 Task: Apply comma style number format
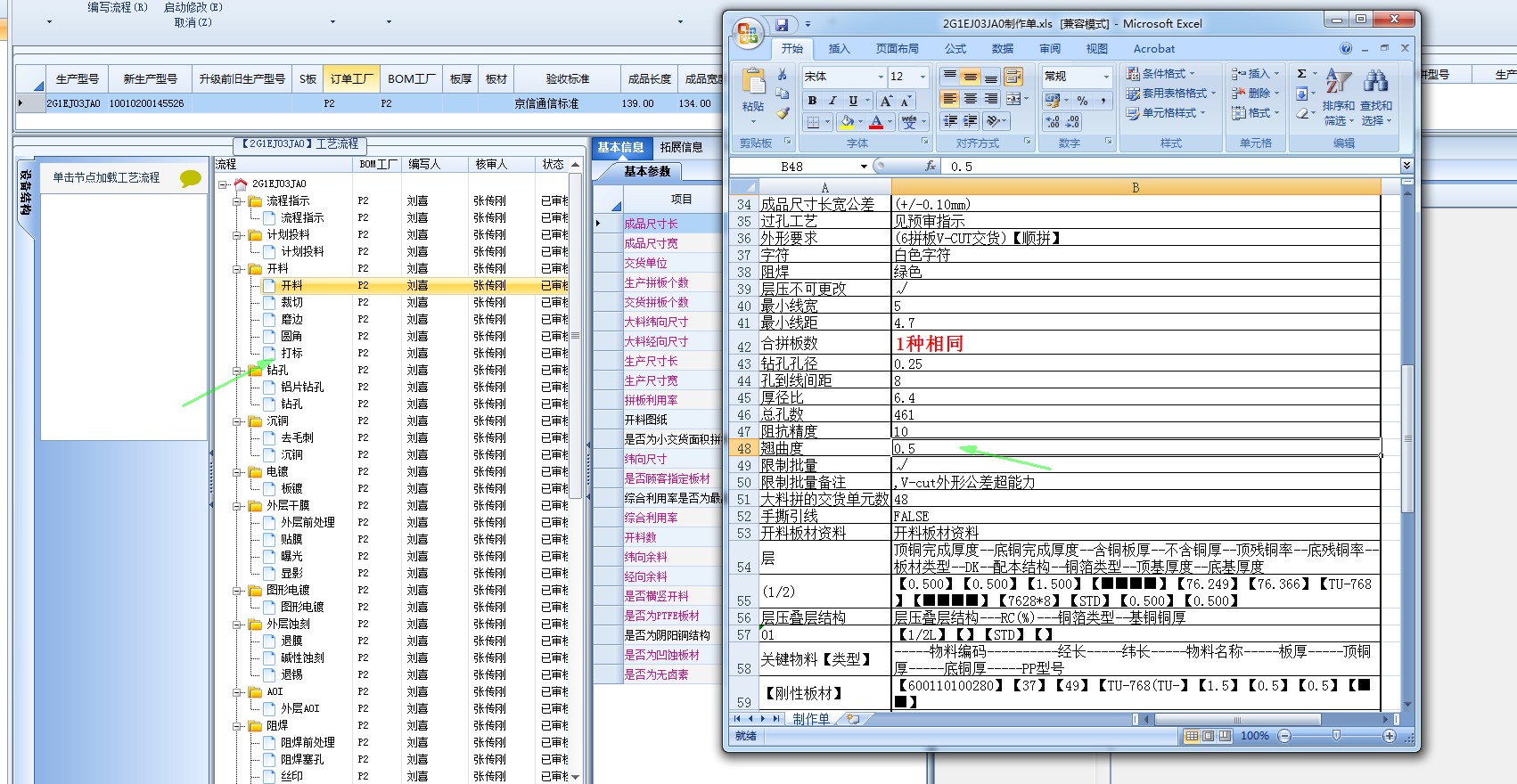pyautogui.click(x=1103, y=101)
